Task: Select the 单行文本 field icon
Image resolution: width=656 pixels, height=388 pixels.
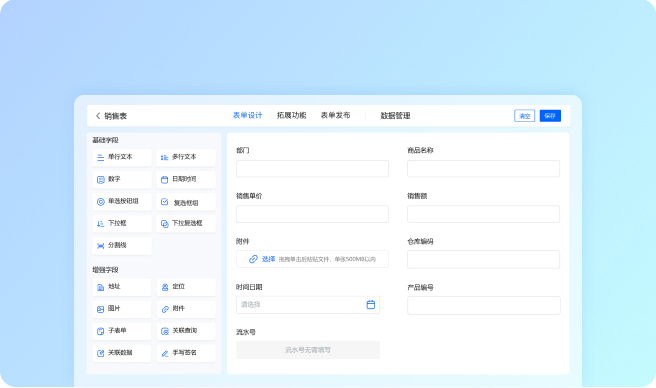Action: coord(100,157)
